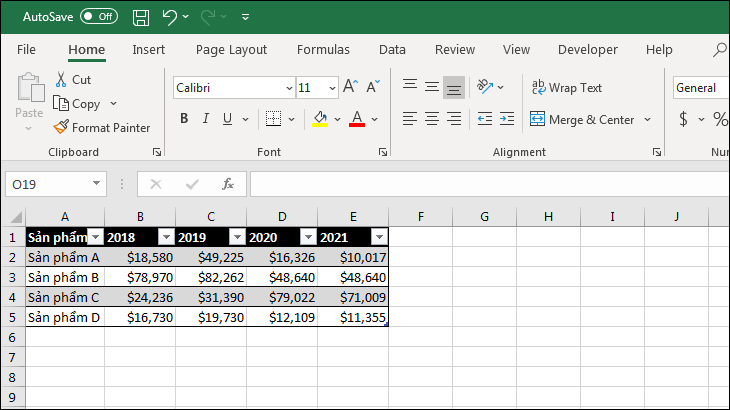
Task: Open the Page Layout tab
Action: 231,49
